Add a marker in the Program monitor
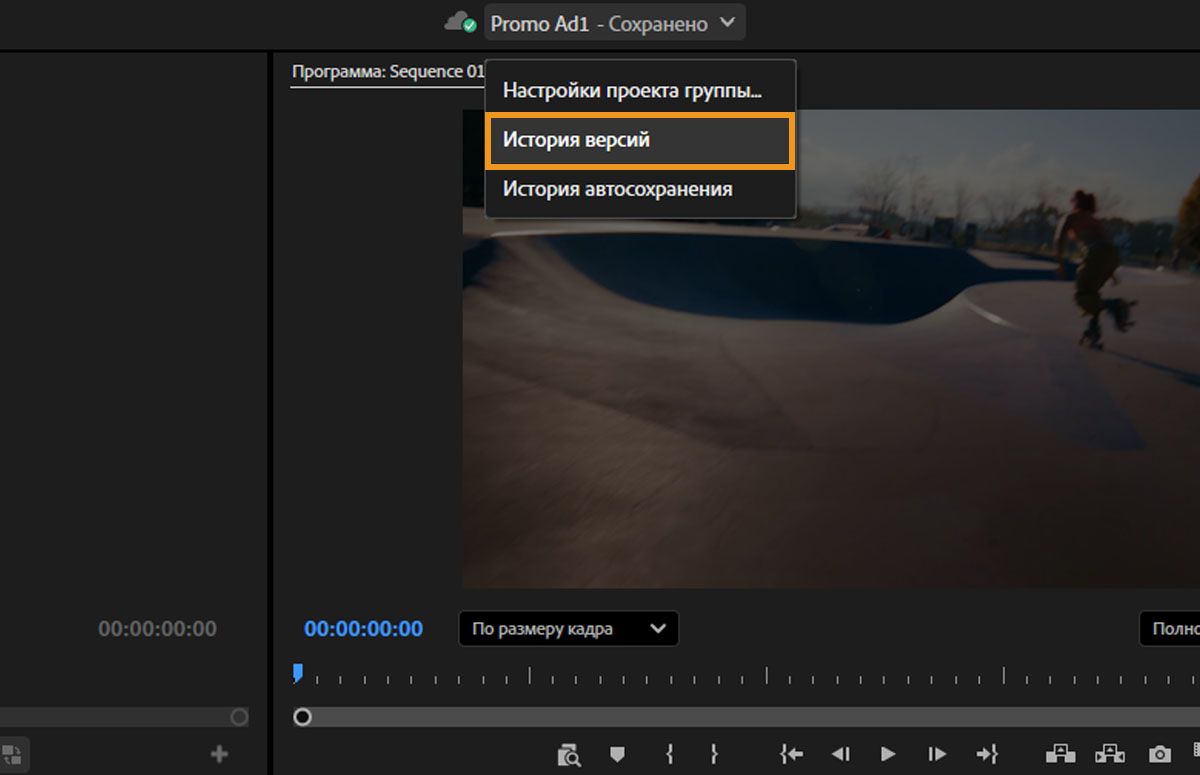 (x=617, y=754)
